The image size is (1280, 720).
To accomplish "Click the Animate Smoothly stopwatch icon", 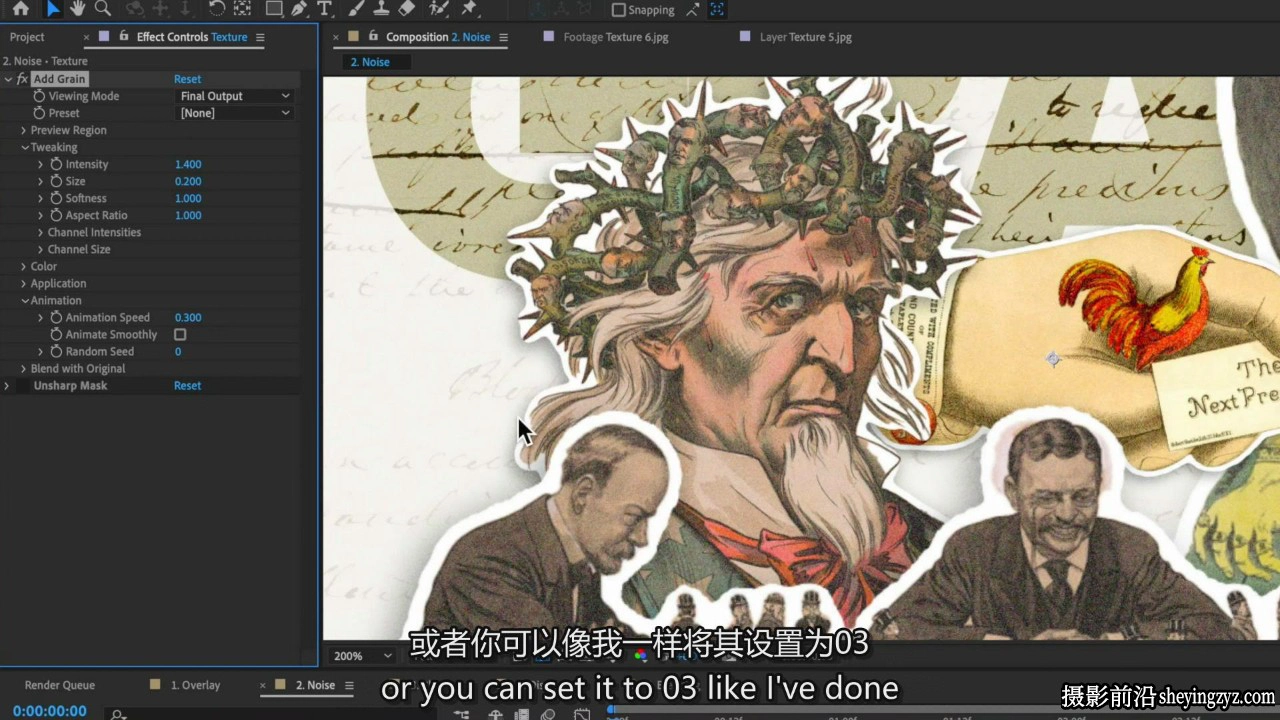I will coord(56,334).
